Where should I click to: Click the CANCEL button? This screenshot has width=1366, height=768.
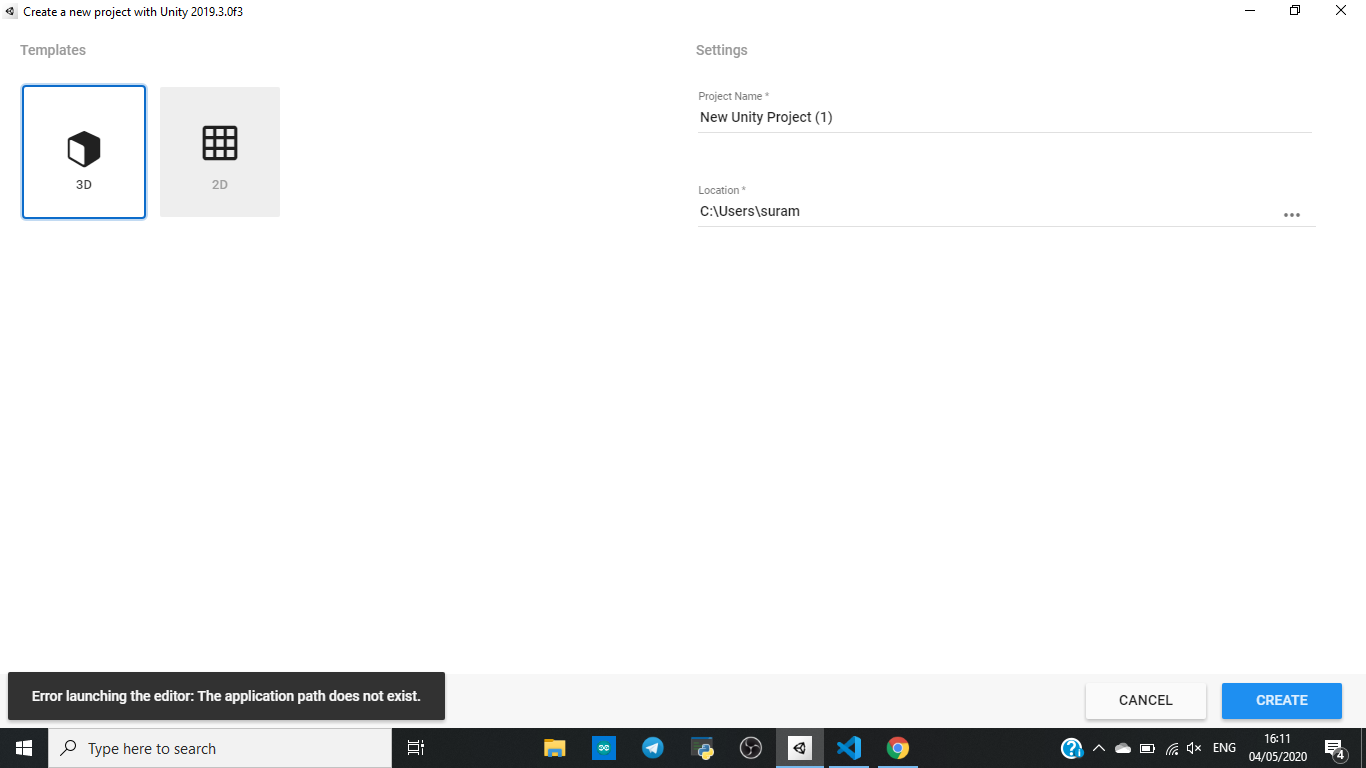point(1146,701)
